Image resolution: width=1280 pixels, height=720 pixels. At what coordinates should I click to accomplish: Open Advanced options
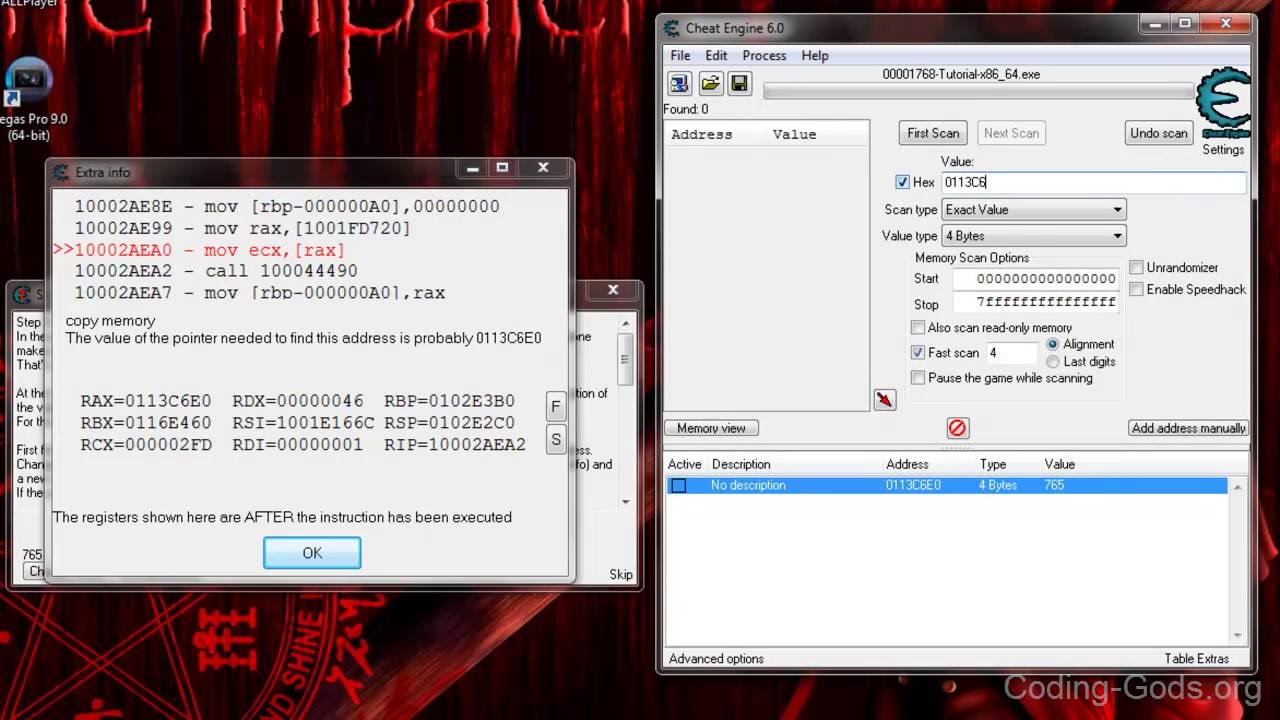(716, 659)
